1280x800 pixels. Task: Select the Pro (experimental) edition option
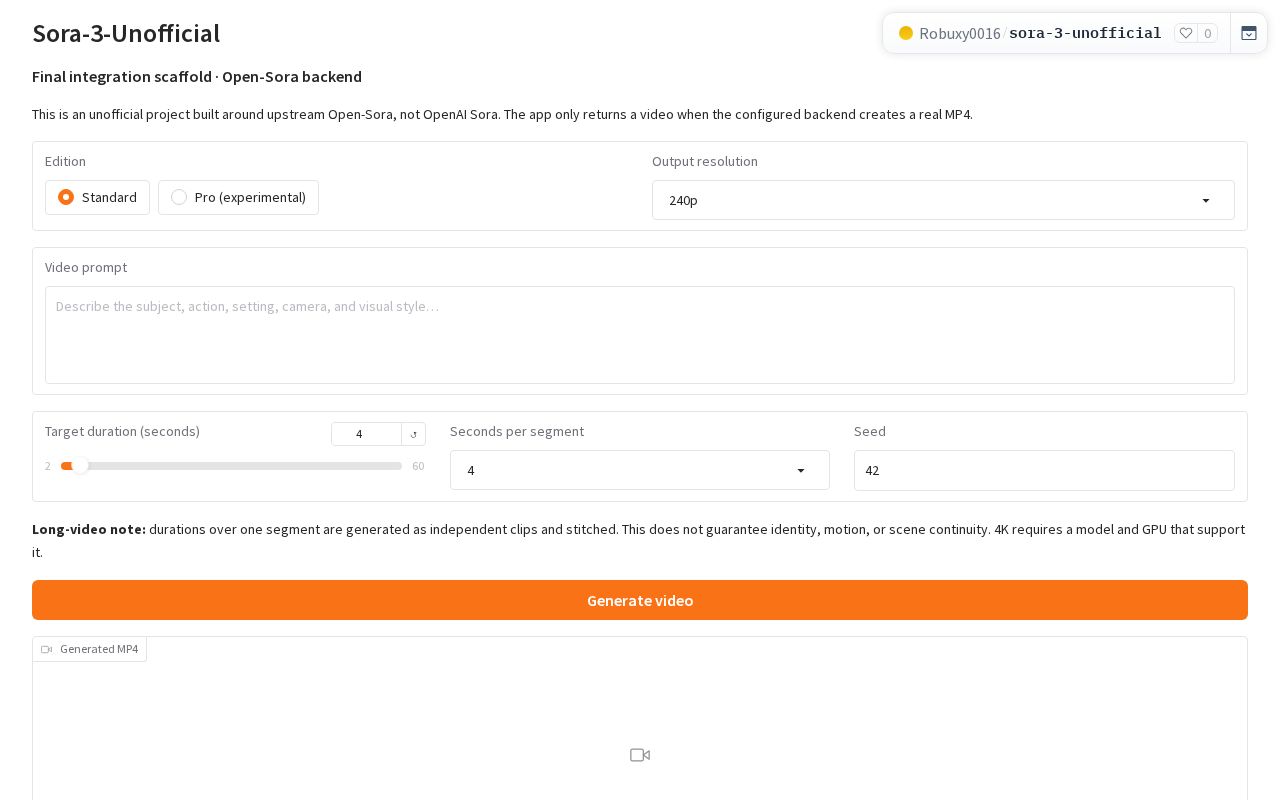click(238, 197)
